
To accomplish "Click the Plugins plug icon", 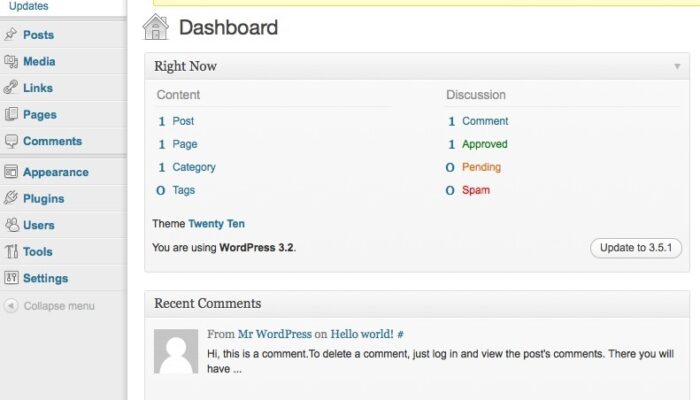I will [x=11, y=198].
